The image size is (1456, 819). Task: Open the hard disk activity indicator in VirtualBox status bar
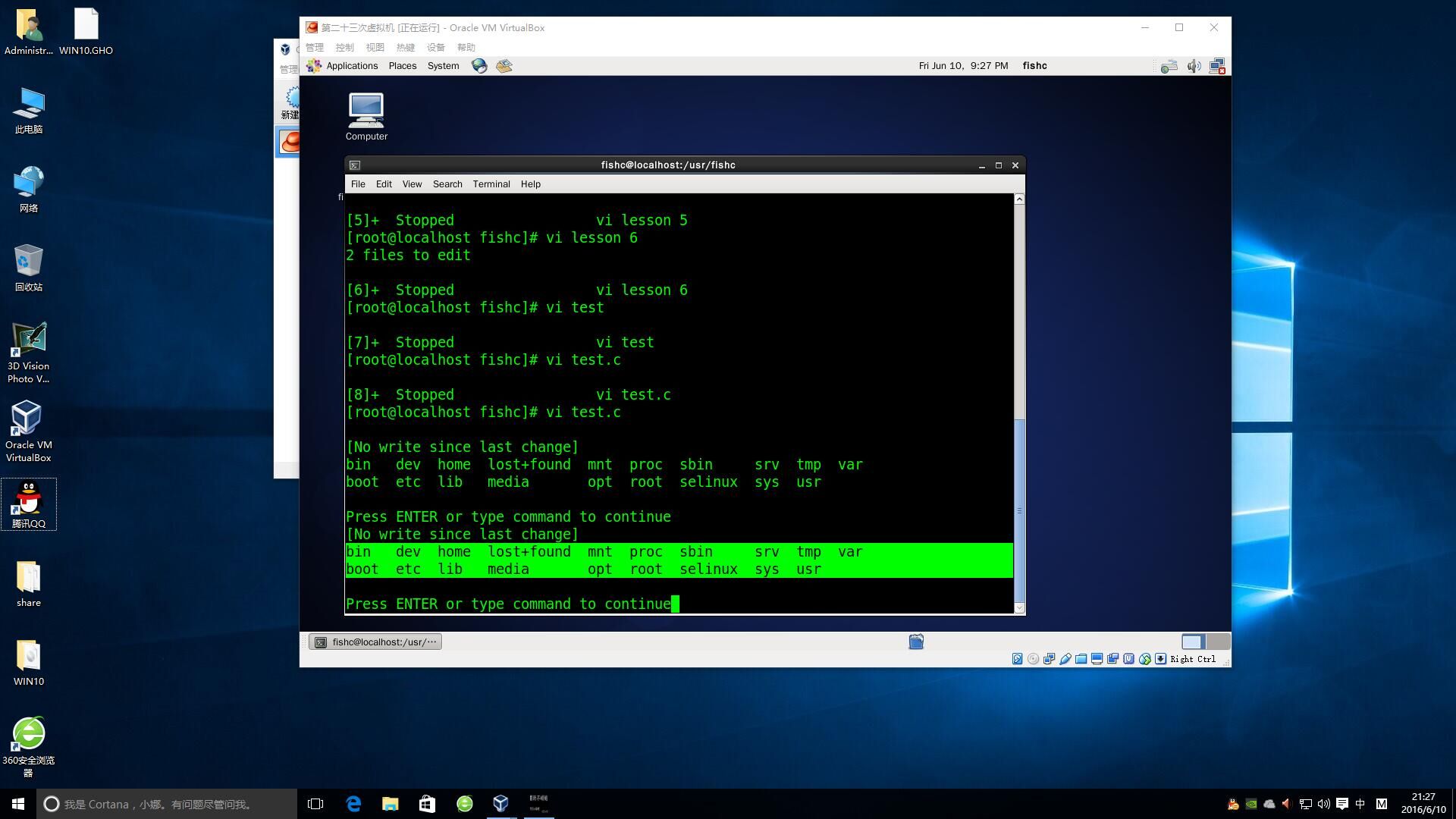click(1018, 659)
